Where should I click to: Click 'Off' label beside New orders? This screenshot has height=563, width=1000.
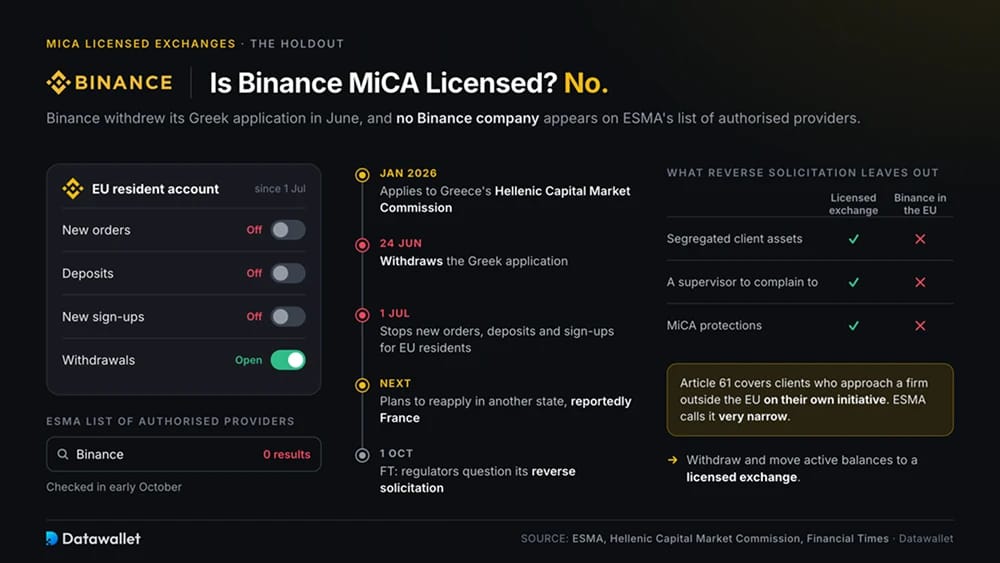pos(254,230)
